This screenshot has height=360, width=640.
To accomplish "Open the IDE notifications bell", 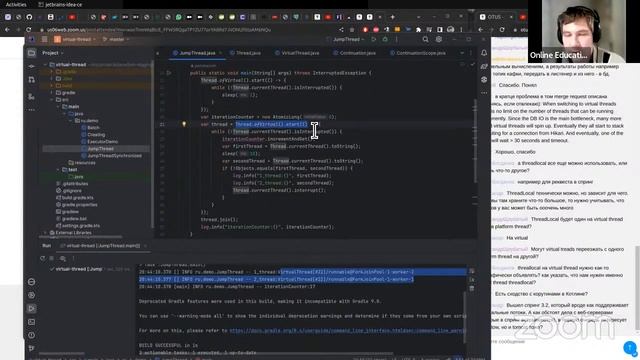I will pyautogui.click(x=484, y=53).
